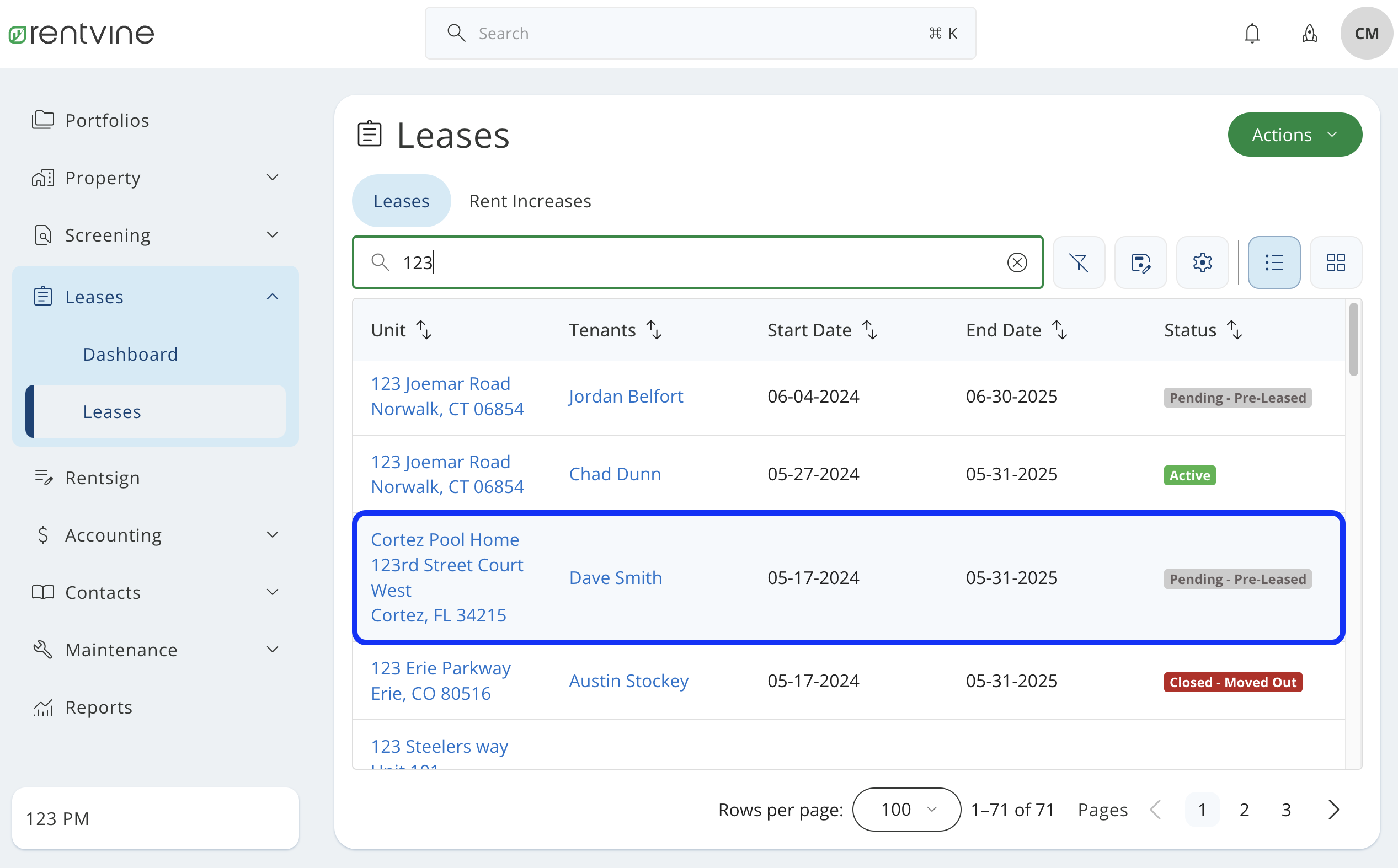Open the Rentsign section in sidebar

pos(103,478)
